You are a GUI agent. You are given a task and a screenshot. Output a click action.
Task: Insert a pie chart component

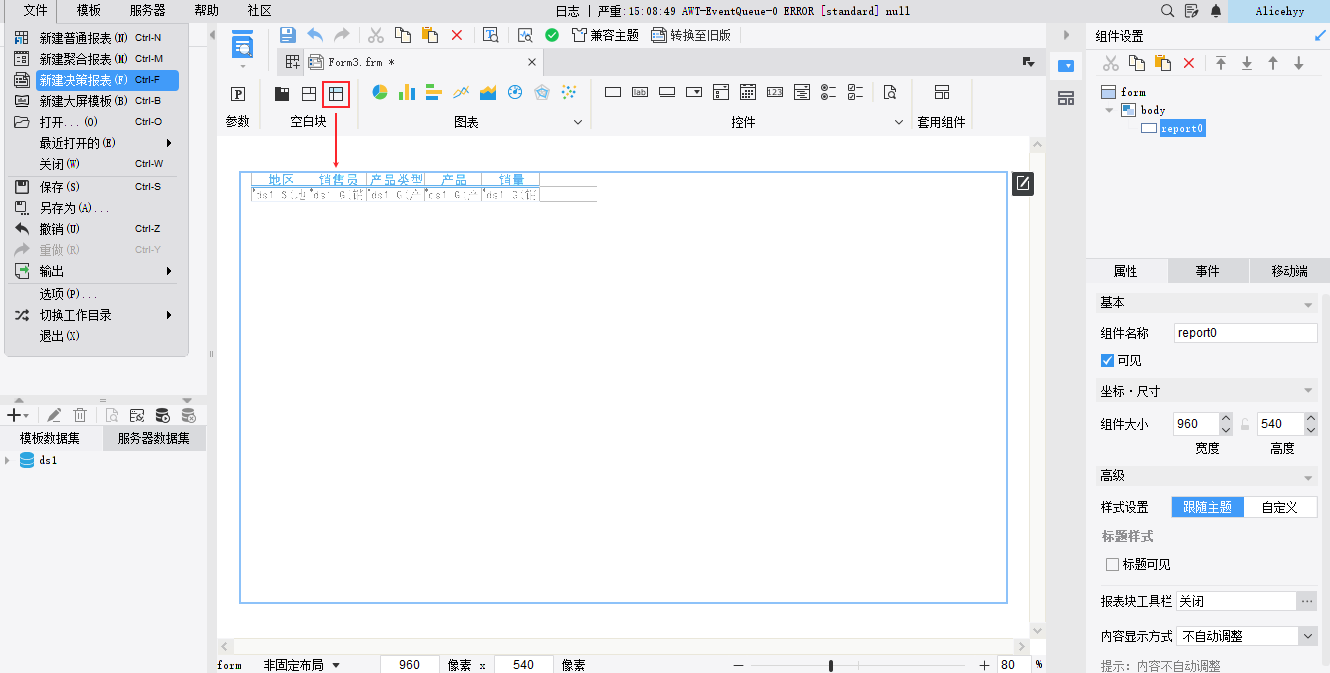click(380, 93)
